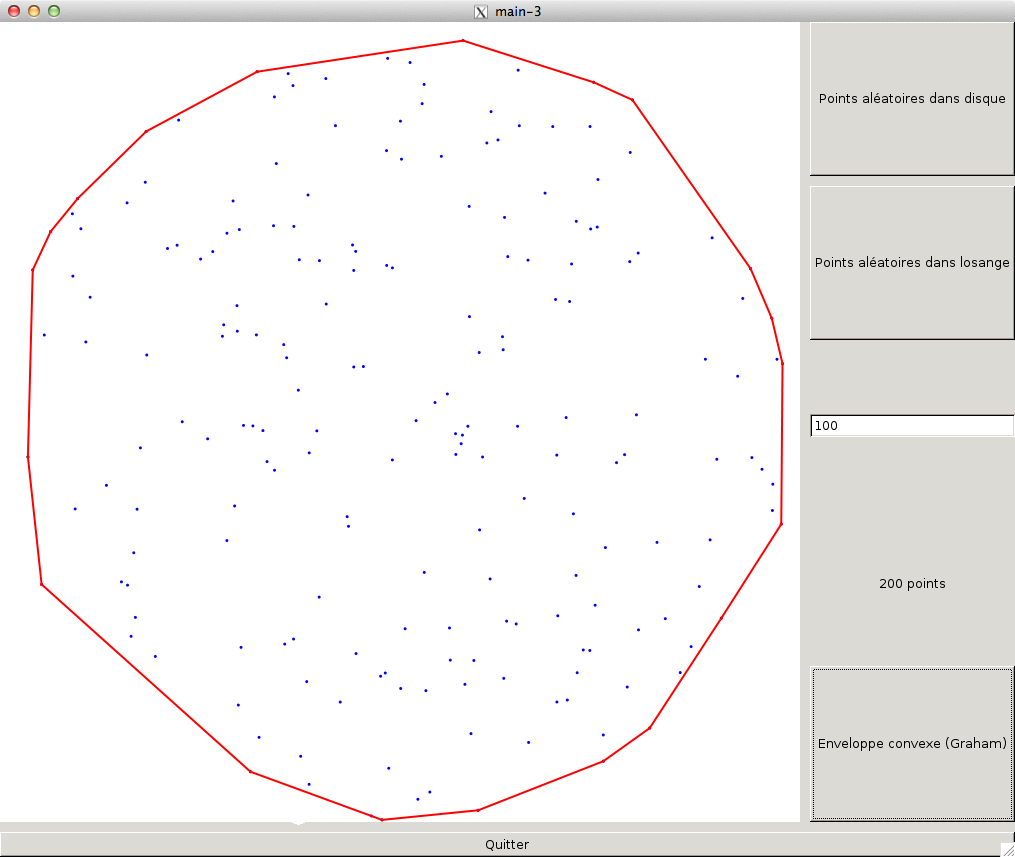Viewport: 1015px width, 857px height.
Task: Zoom the window using the green button
Action: click(x=54, y=11)
